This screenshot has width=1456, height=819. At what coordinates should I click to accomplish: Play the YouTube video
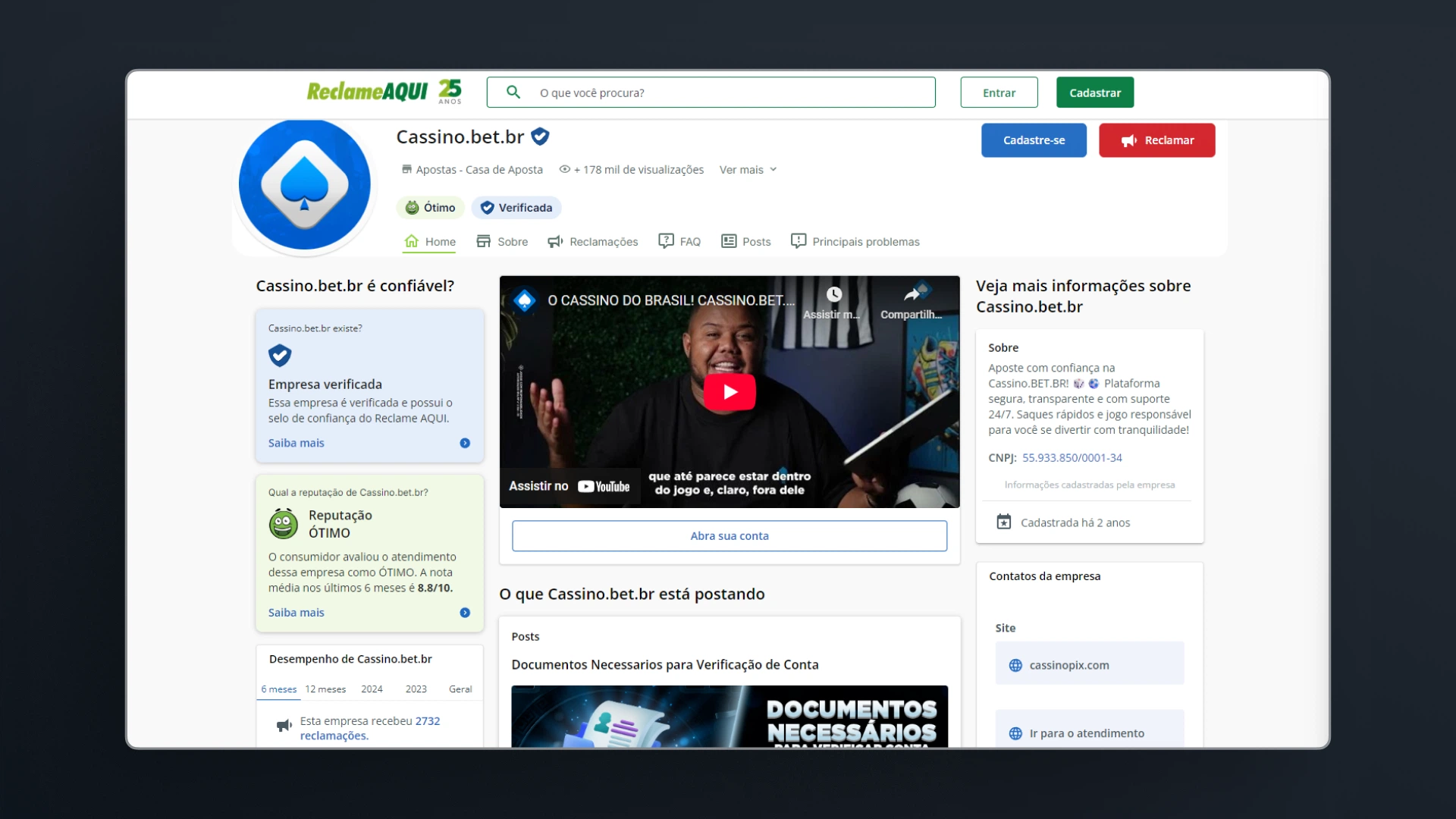point(729,391)
